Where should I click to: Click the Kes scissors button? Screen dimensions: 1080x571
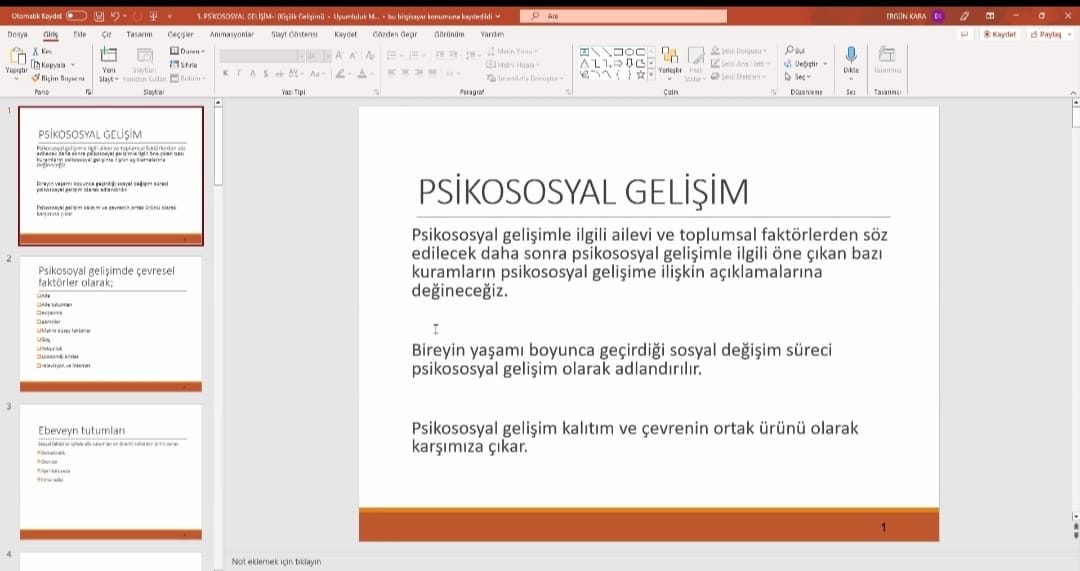(x=42, y=52)
